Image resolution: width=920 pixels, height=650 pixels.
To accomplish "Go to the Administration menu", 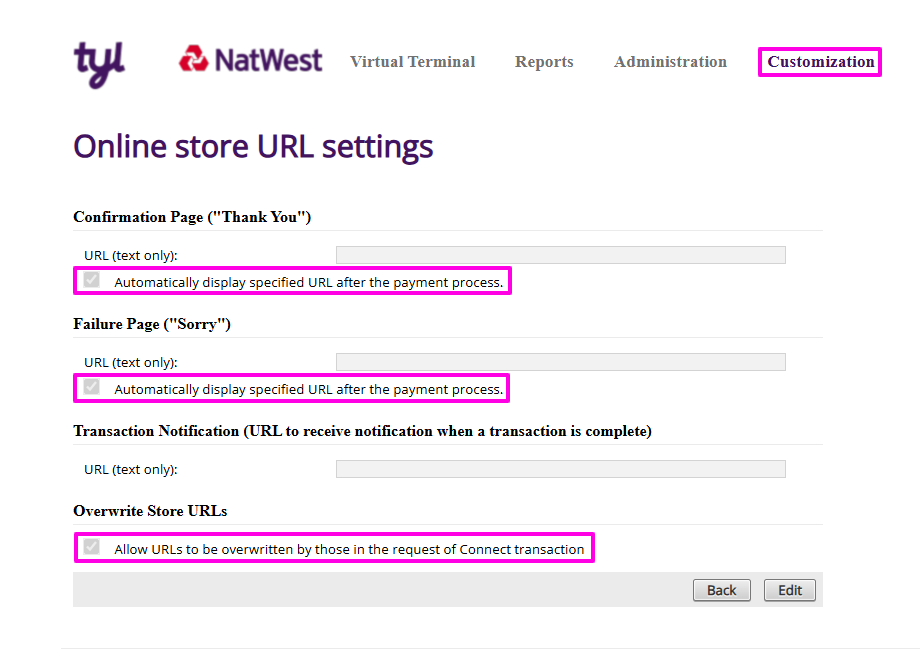I will 670,62.
